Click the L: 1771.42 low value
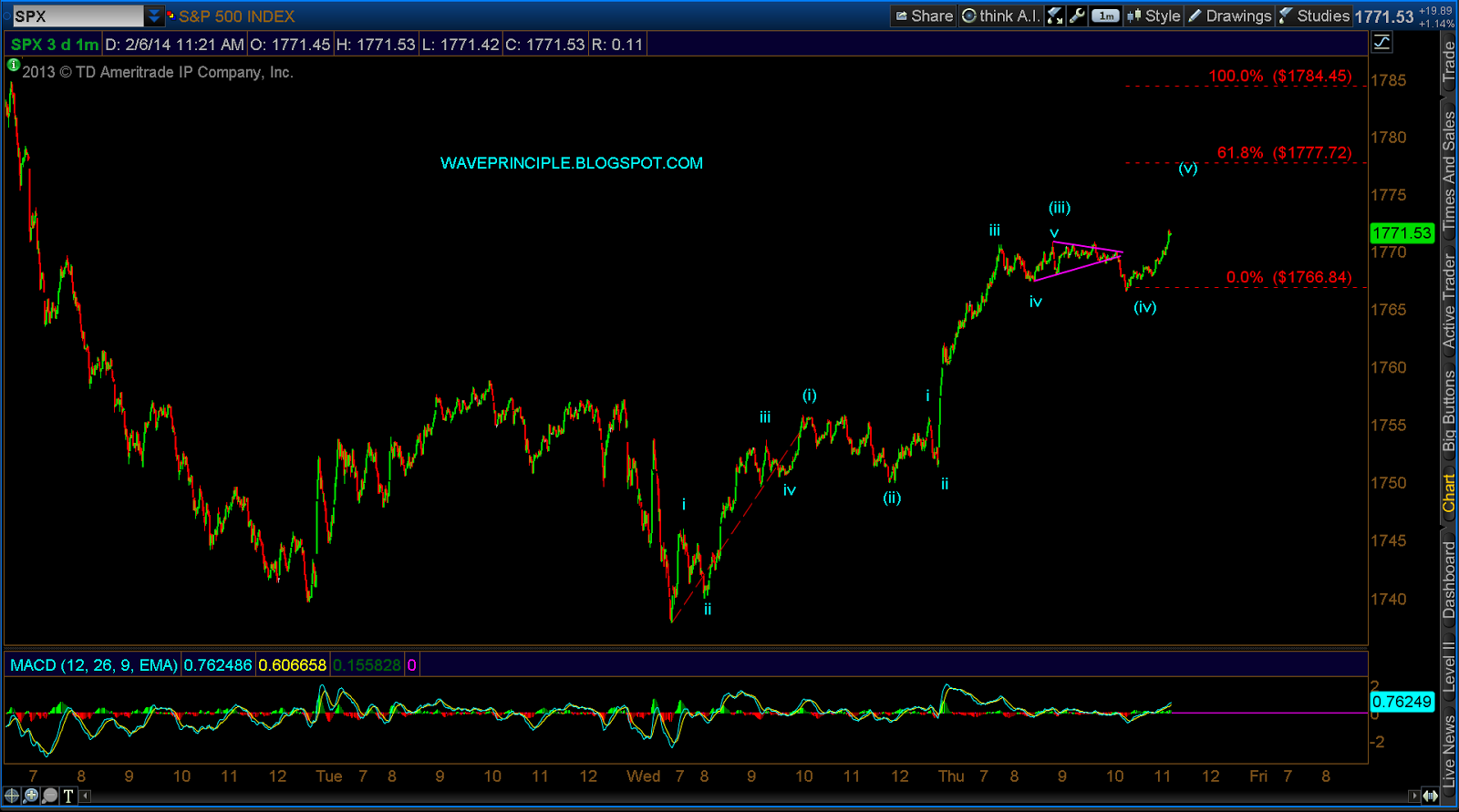The image size is (1459, 812). [460, 45]
